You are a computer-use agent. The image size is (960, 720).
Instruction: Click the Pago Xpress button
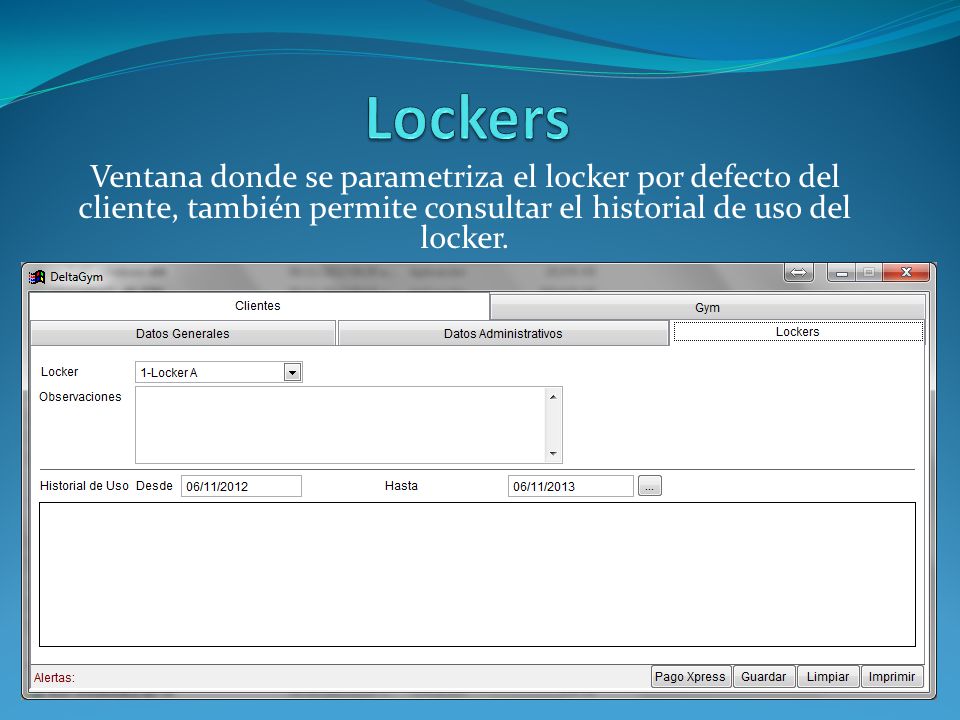point(690,677)
